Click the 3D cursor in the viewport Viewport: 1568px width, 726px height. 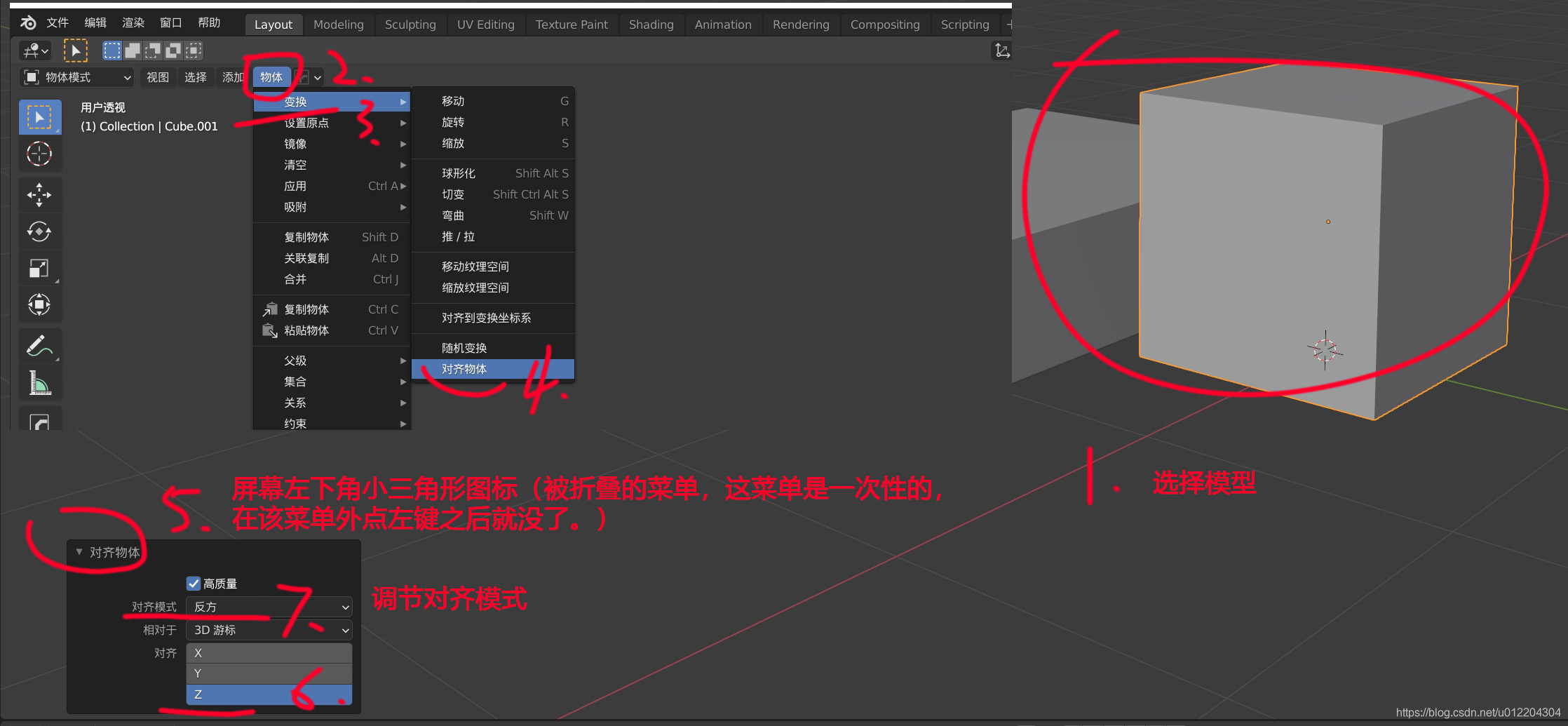1325,349
